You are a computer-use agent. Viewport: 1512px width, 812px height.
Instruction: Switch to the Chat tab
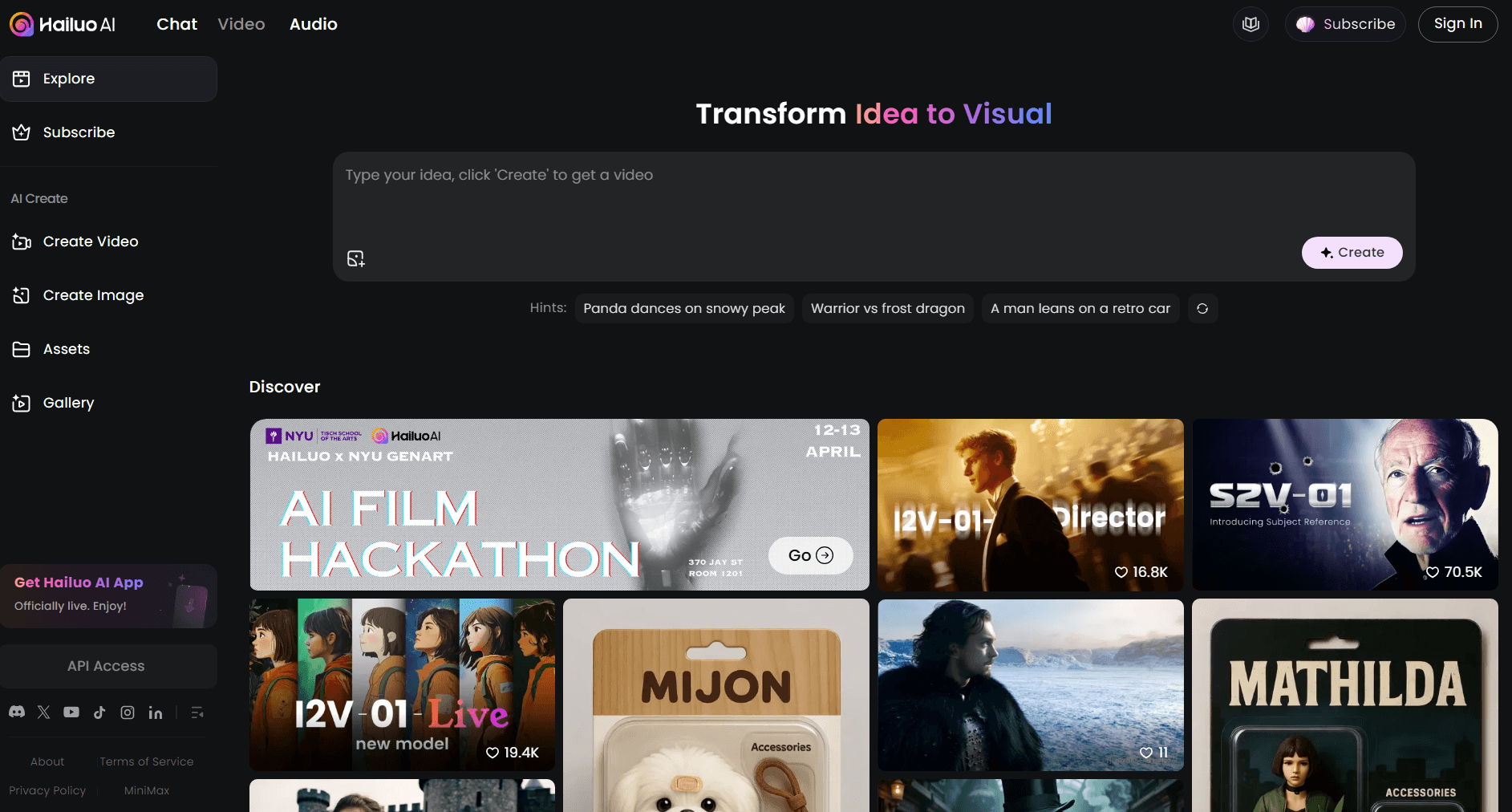[176, 24]
